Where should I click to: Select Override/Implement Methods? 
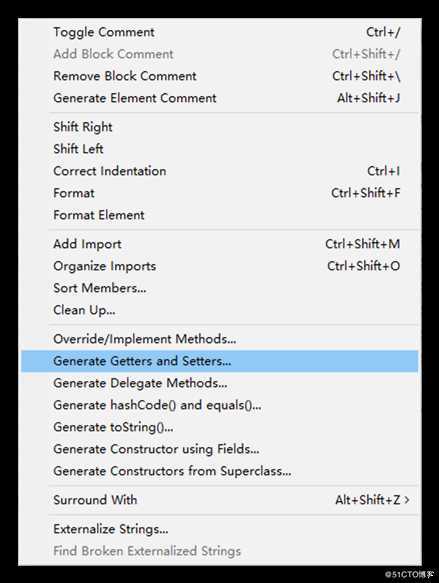pyautogui.click(x=219, y=339)
